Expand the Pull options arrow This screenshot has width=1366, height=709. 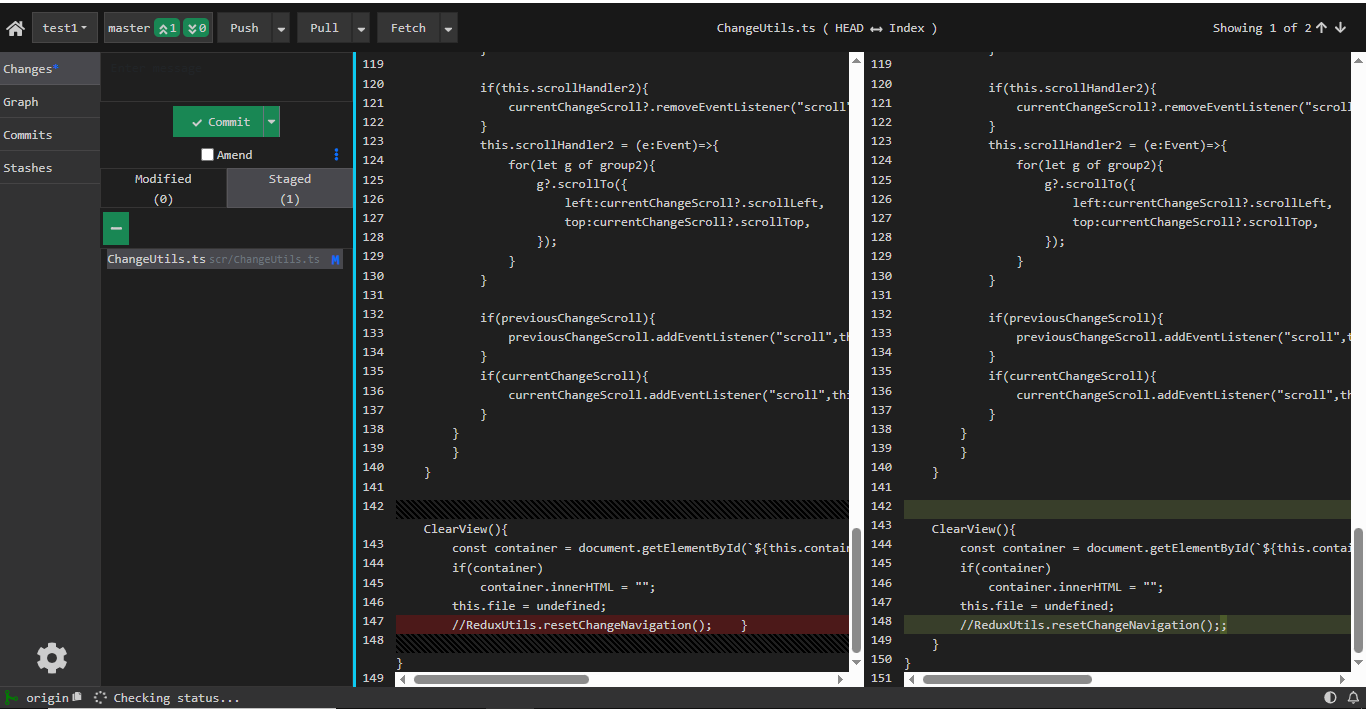tap(361, 28)
